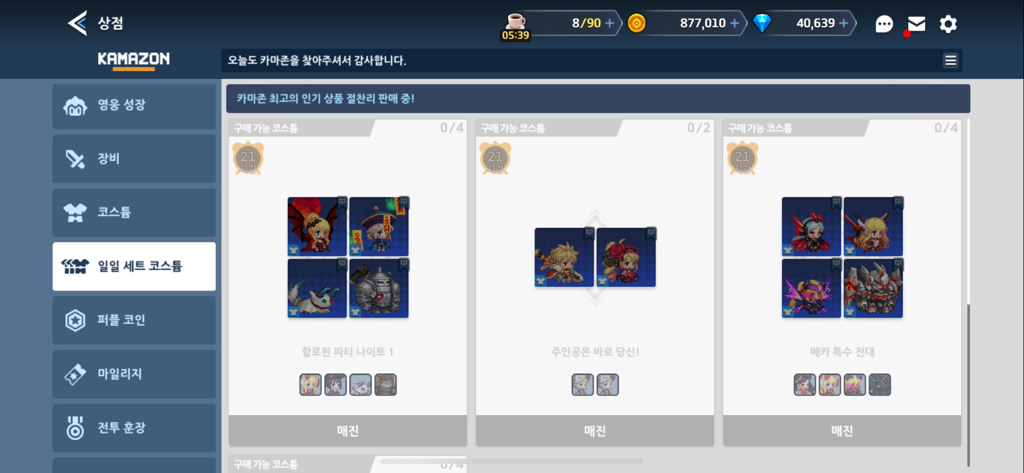
Task: Open the notice list hamburger icon
Action: tap(950, 61)
